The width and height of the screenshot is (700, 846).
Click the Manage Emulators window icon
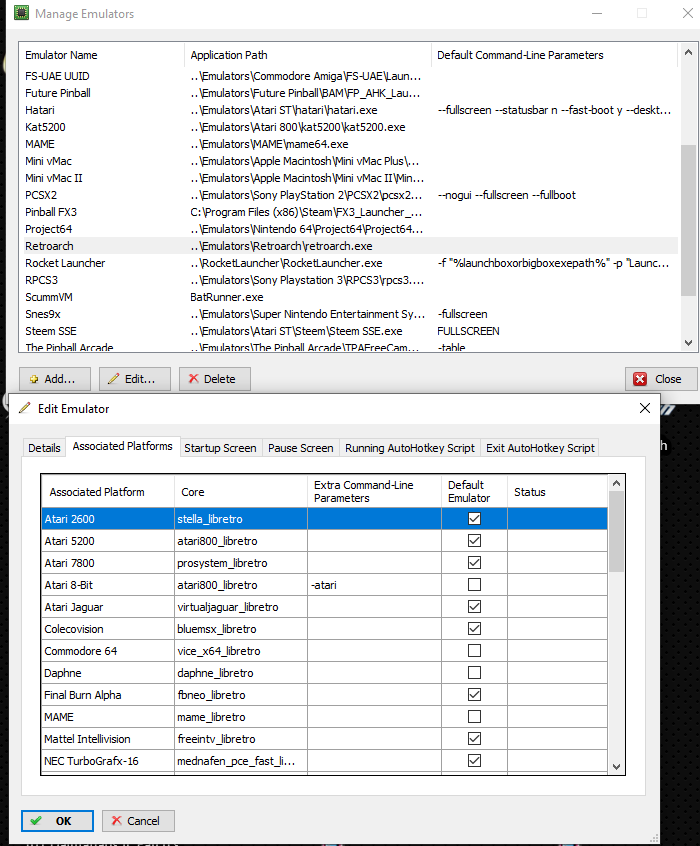click(21, 13)
